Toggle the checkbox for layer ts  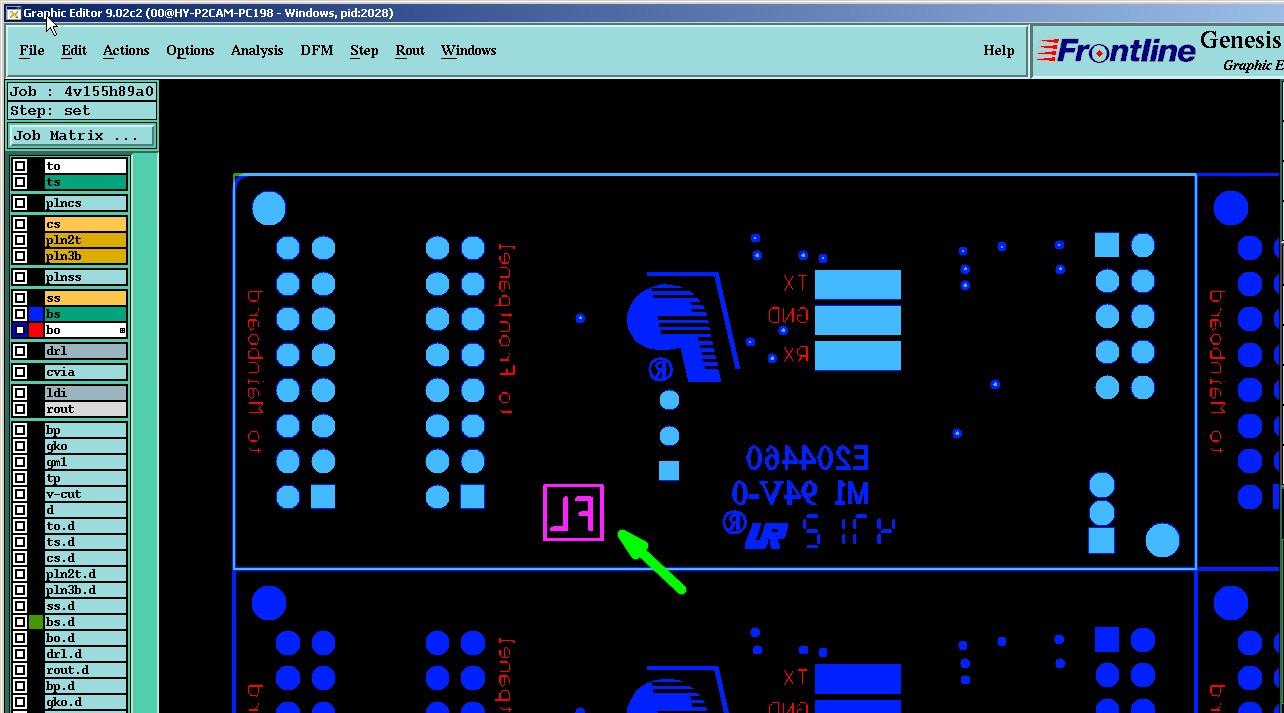coord(20,182)
